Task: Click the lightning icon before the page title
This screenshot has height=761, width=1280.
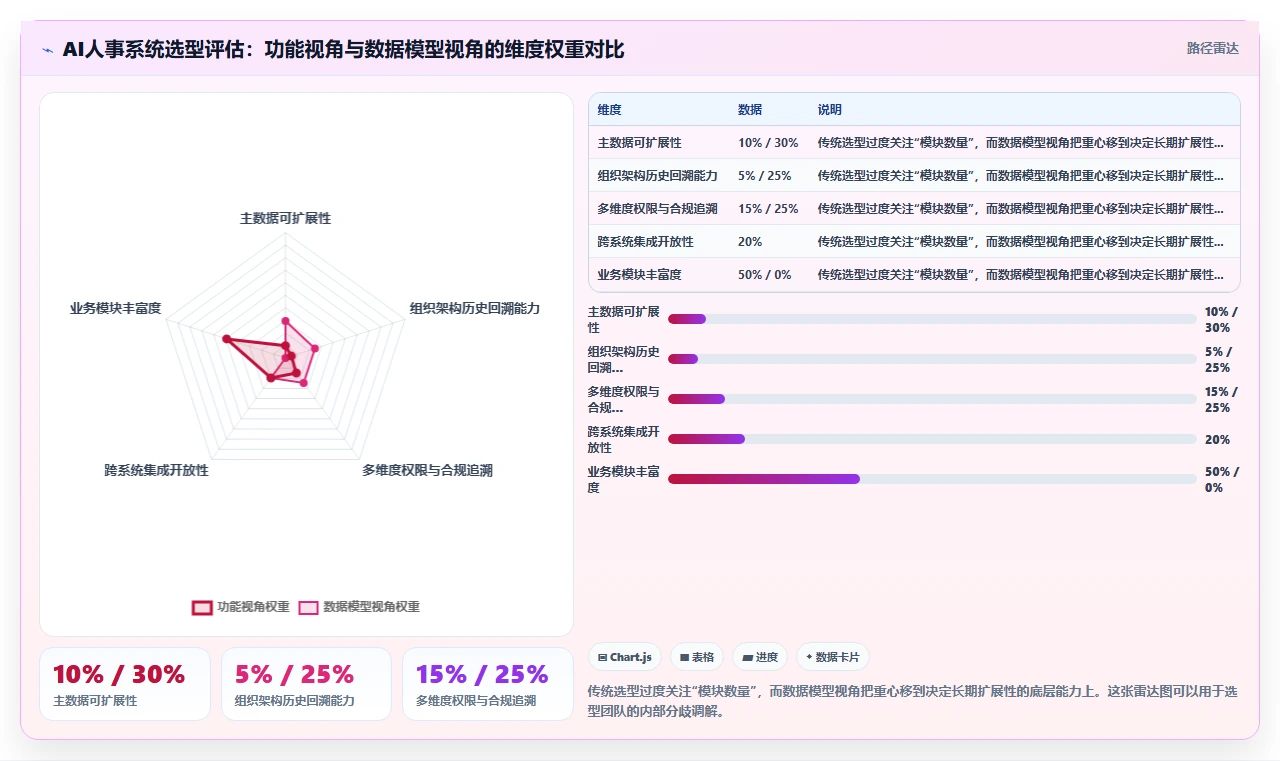Action: click(x=47, y=50)
